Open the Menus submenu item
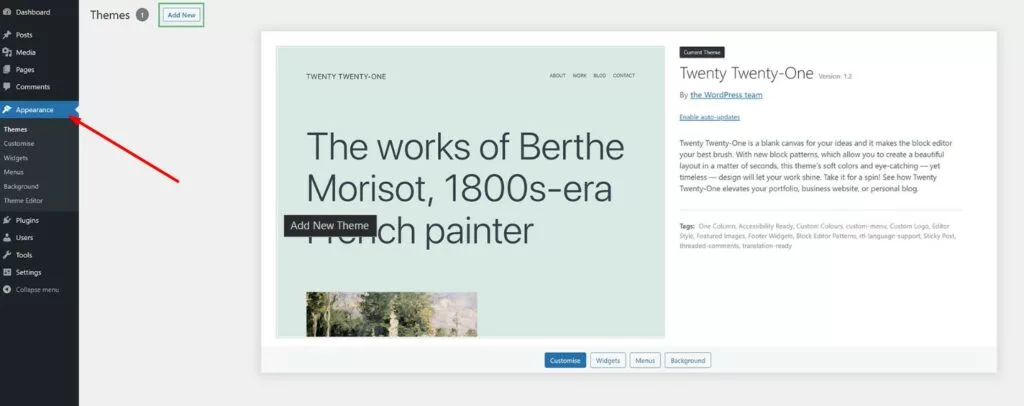 [x=14, y=172]
